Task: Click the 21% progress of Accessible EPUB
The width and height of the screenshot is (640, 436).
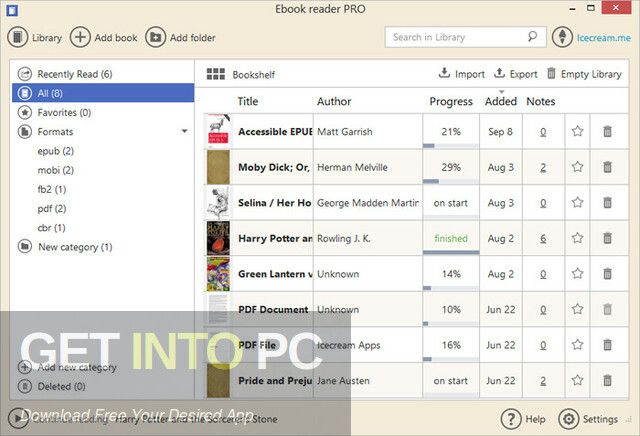Action: click(451, 131)
